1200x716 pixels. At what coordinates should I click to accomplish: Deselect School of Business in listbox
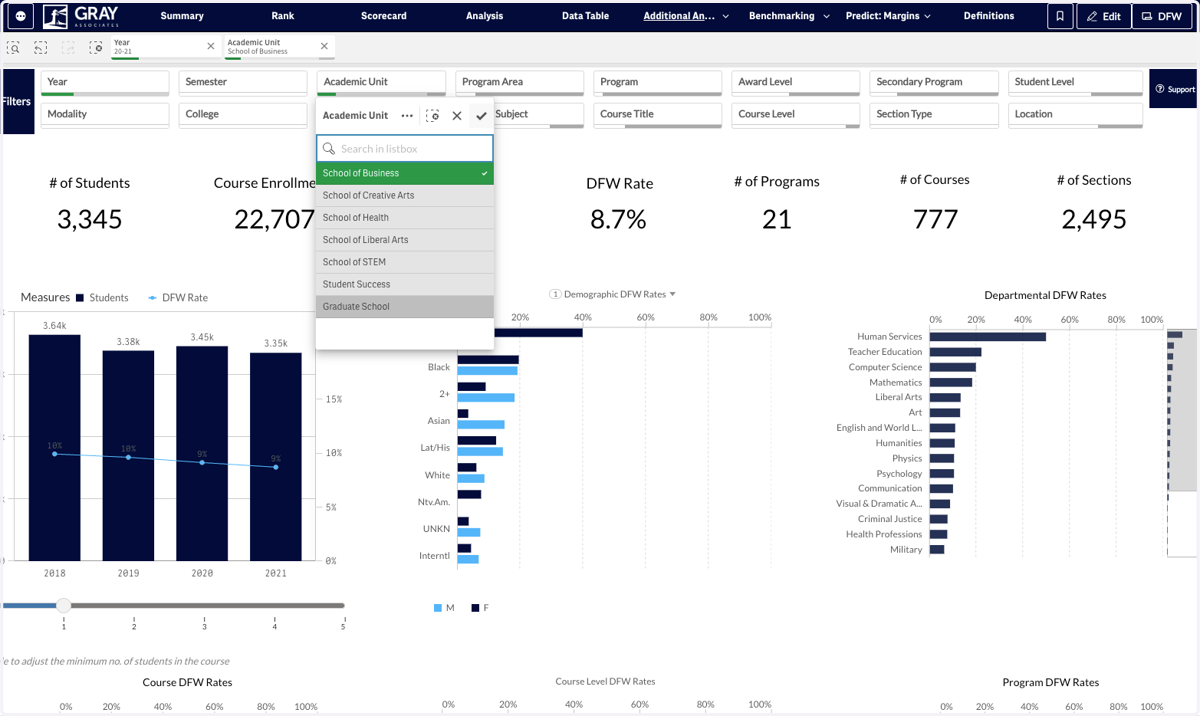click(x=405, y=173)
